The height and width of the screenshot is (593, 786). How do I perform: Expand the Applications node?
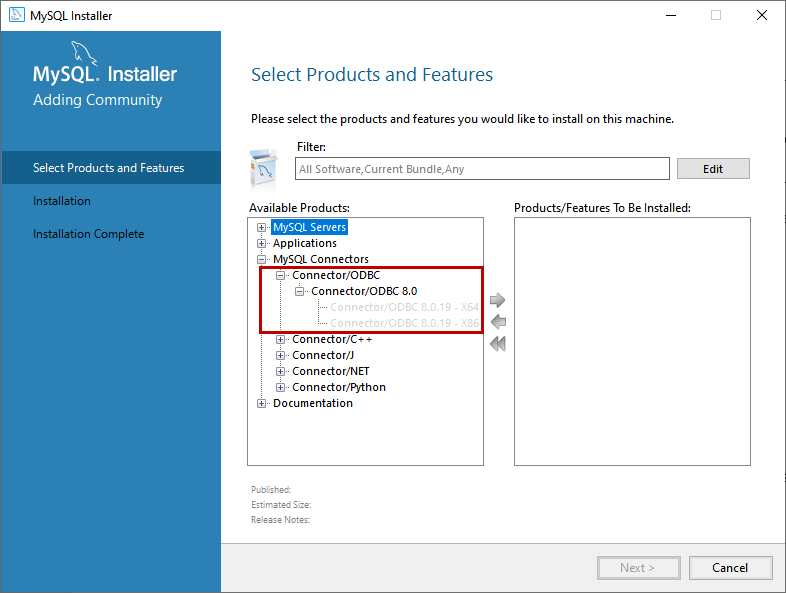click(x=261, y=244)
